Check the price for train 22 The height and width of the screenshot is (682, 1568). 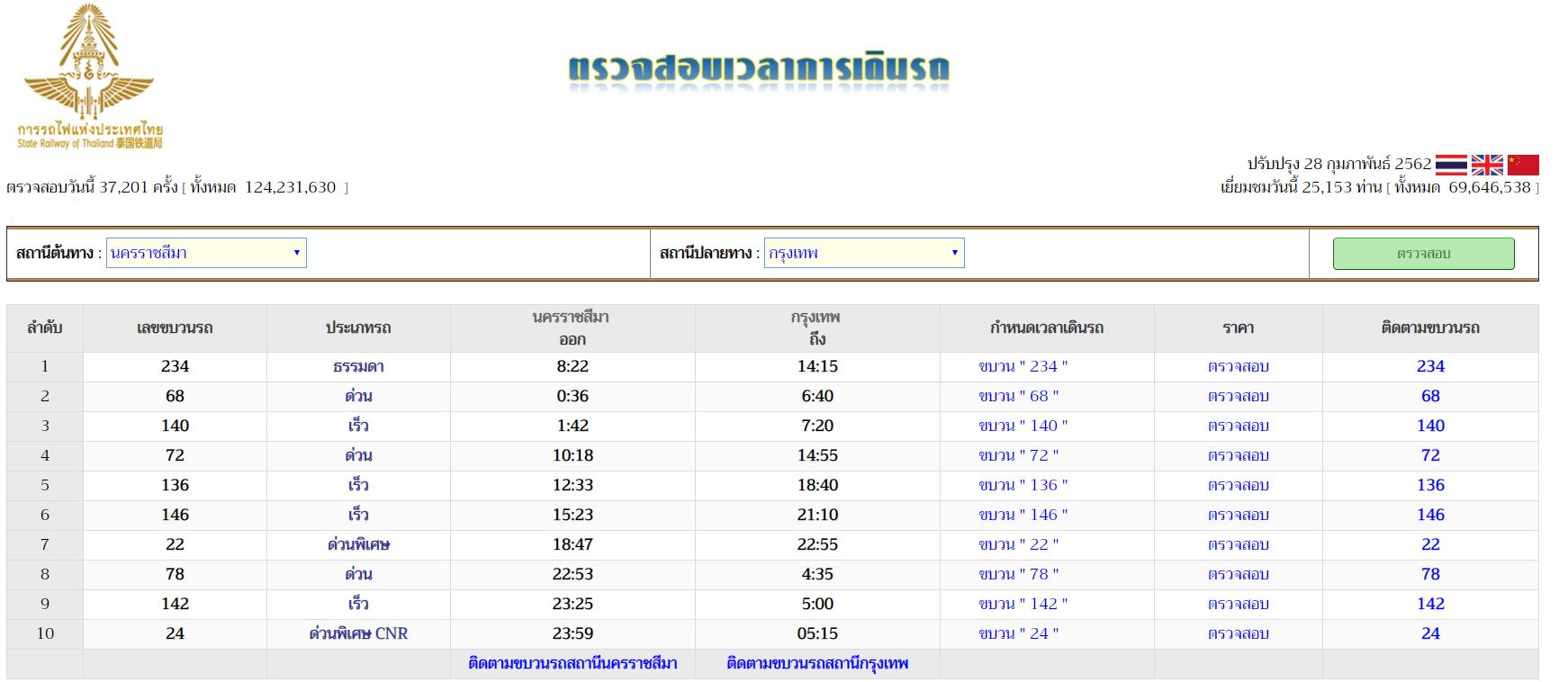point(1239,544)
